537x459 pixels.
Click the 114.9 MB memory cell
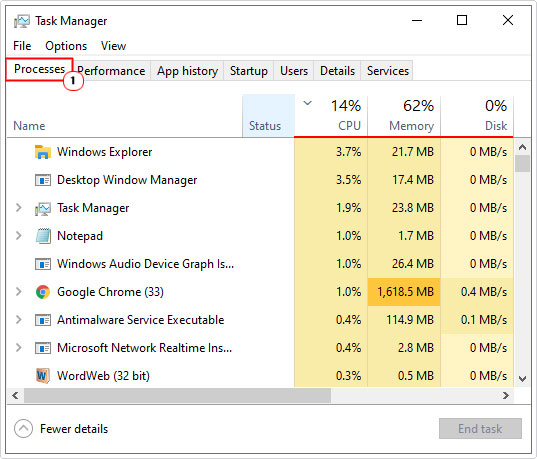pos(404,320)
